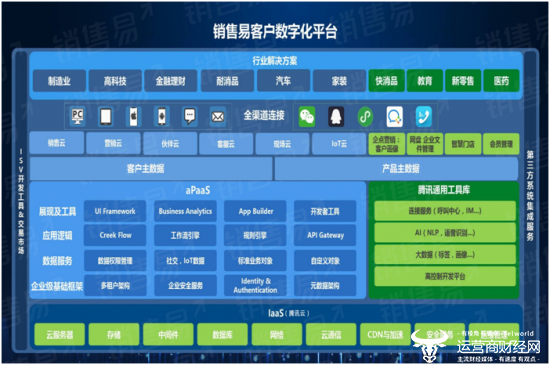Screen dimensions: 550x365
Task: Open the chat bubble message icon
Action: [190, 116]
